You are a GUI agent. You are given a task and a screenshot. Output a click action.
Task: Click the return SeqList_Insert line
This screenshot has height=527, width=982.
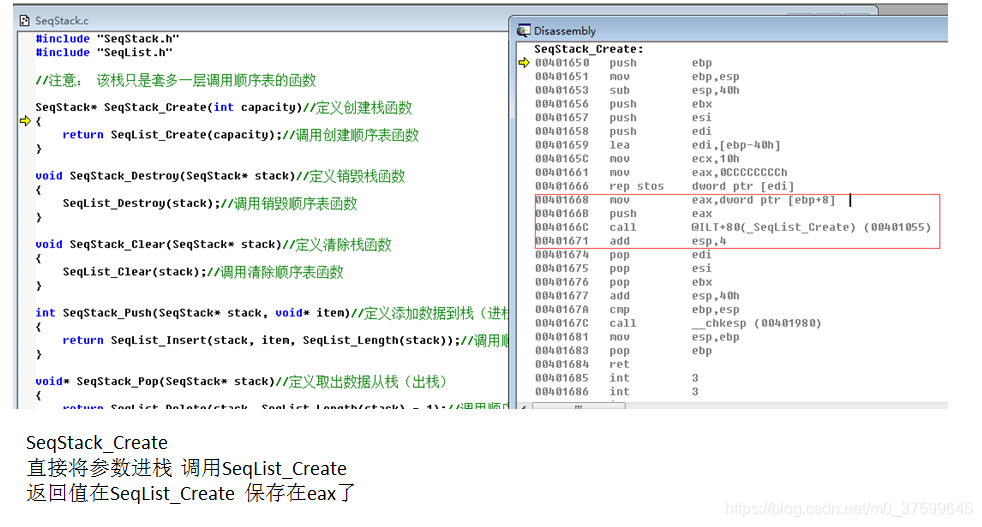tap(286, 340)
